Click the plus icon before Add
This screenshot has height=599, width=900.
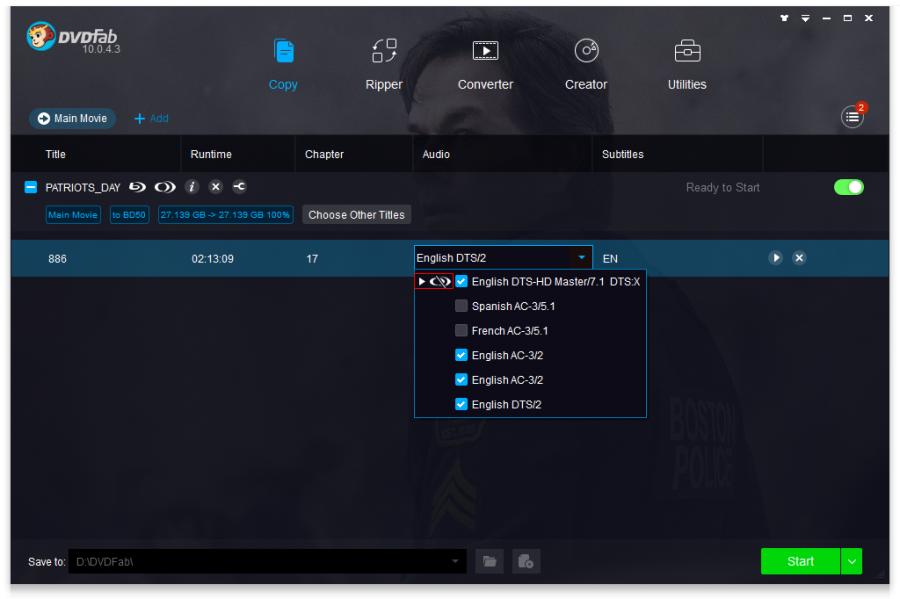pyautogui.click(x=139, y=118)
